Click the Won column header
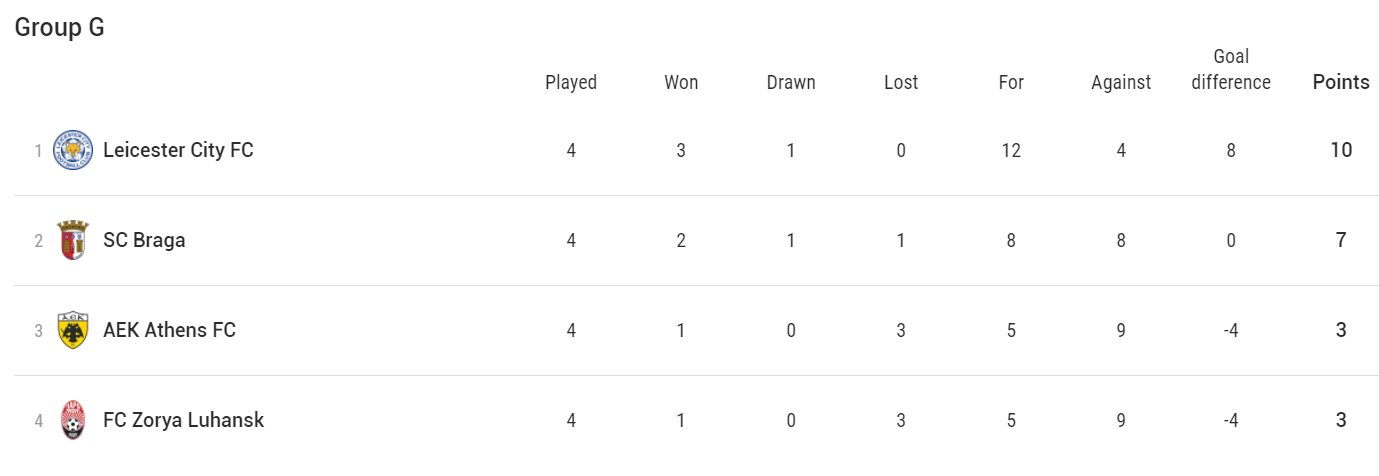This screenshot has width=1379, height=476. pos(681,83)
